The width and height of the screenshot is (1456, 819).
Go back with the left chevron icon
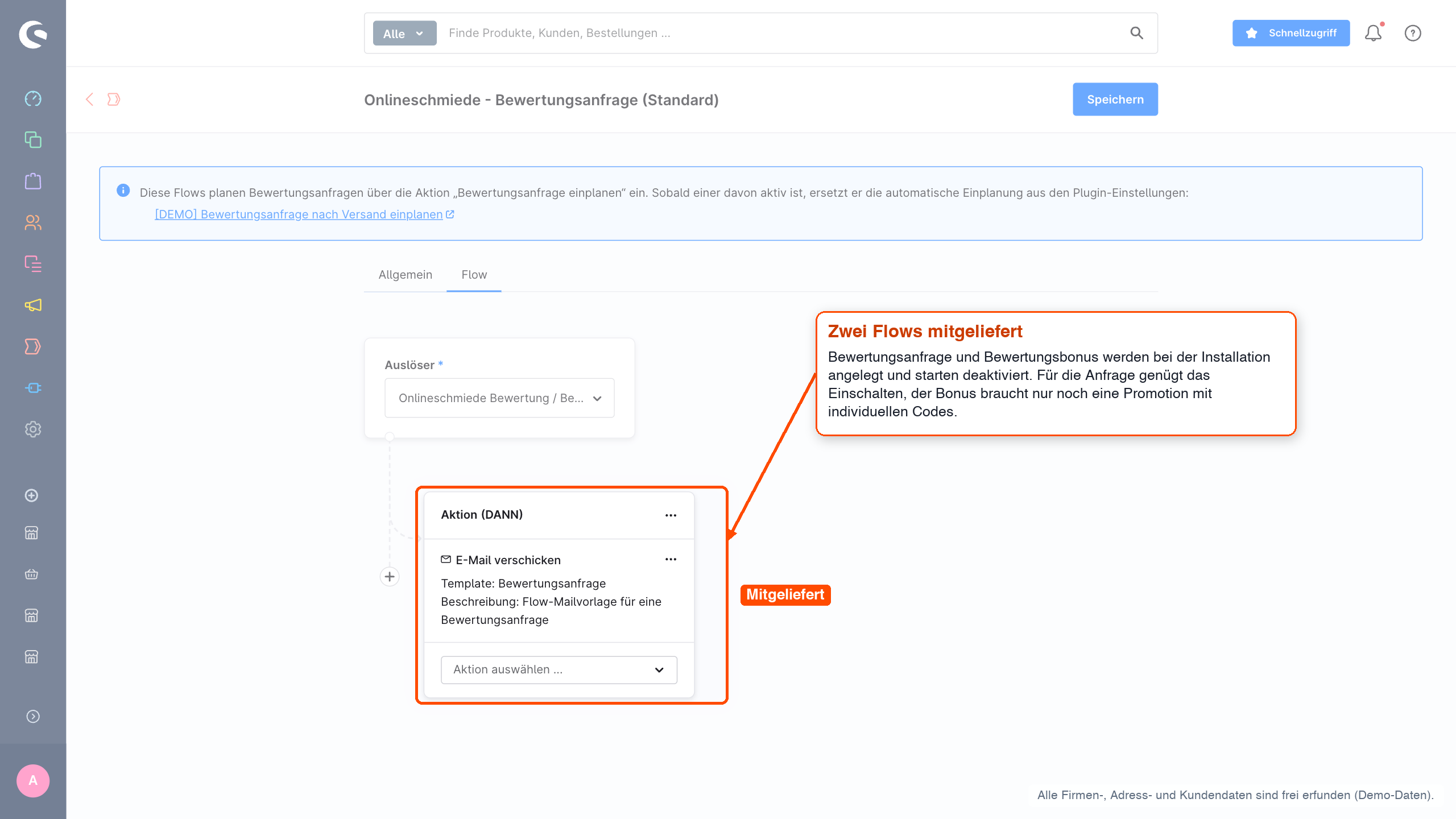pos(89,100)
